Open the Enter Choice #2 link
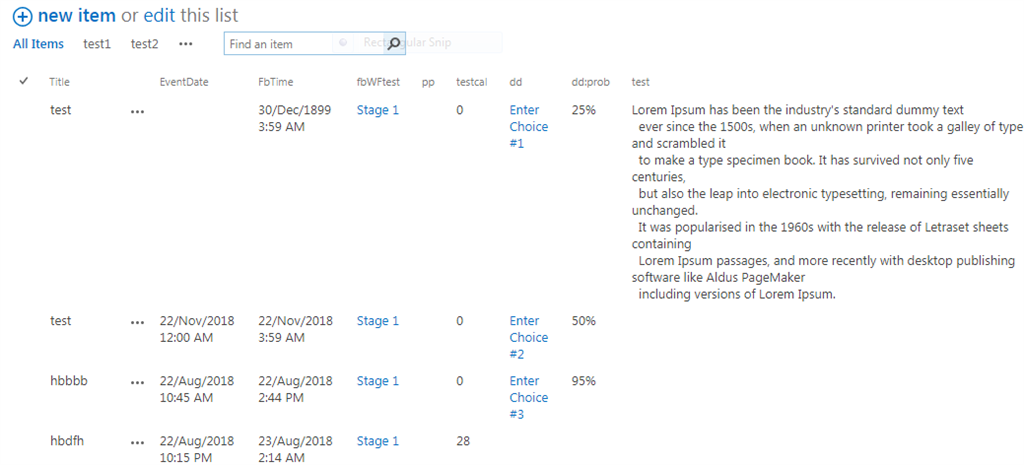The width and height of the screenshot is (1024, 465). (x=528, y=337)
